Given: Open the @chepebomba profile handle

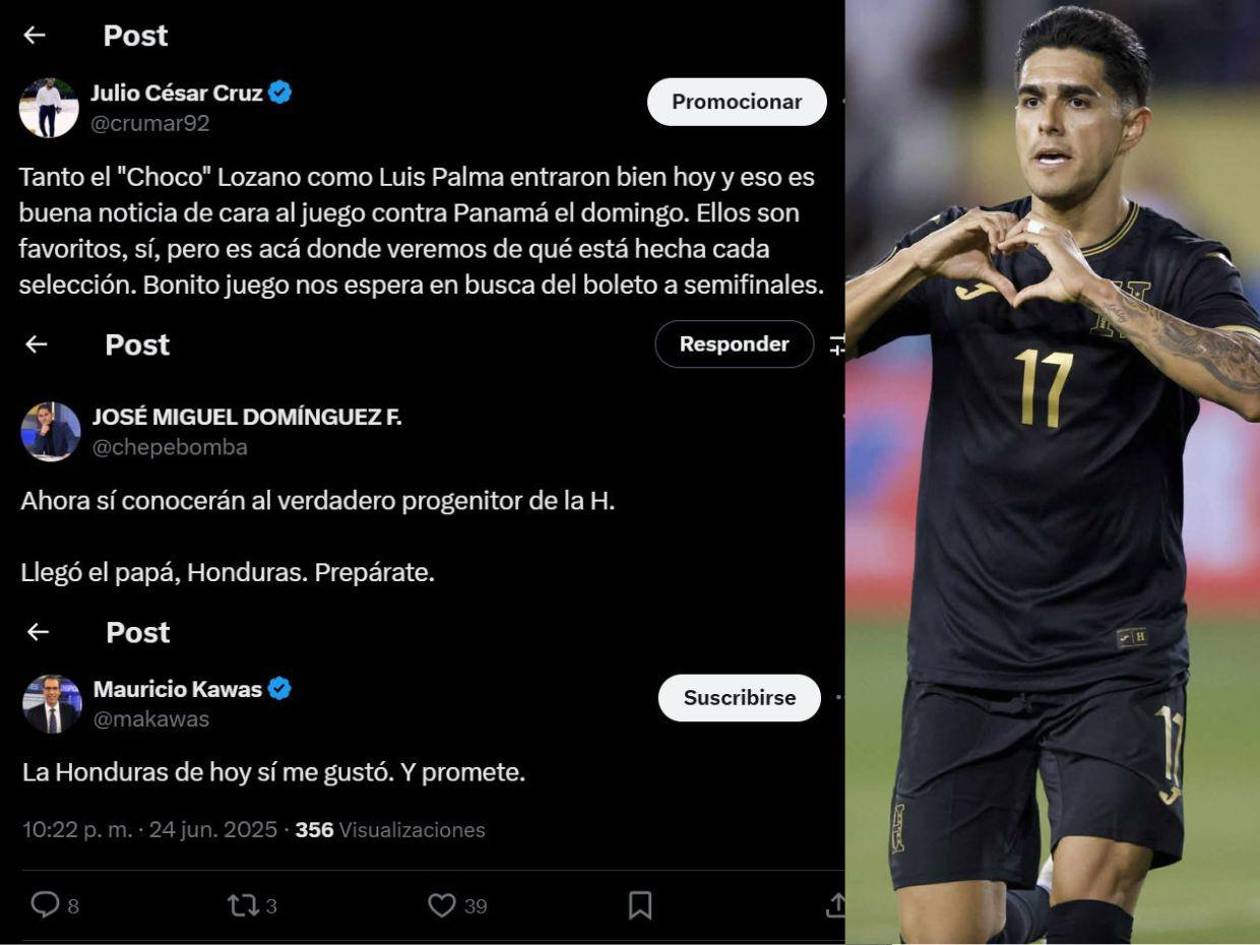Looking at the screenshot, I should point(170,447).
